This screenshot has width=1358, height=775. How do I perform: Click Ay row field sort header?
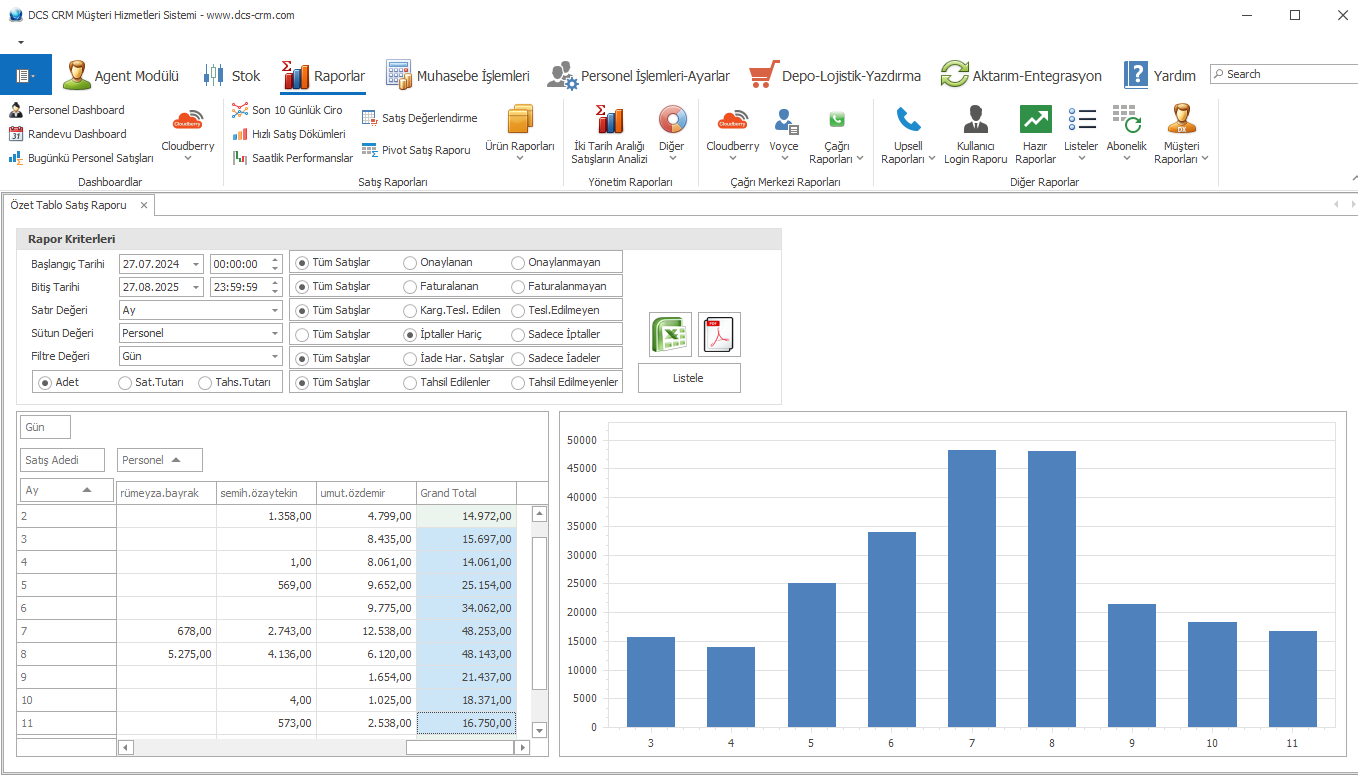pyautogui.click(x=68, y=490)
